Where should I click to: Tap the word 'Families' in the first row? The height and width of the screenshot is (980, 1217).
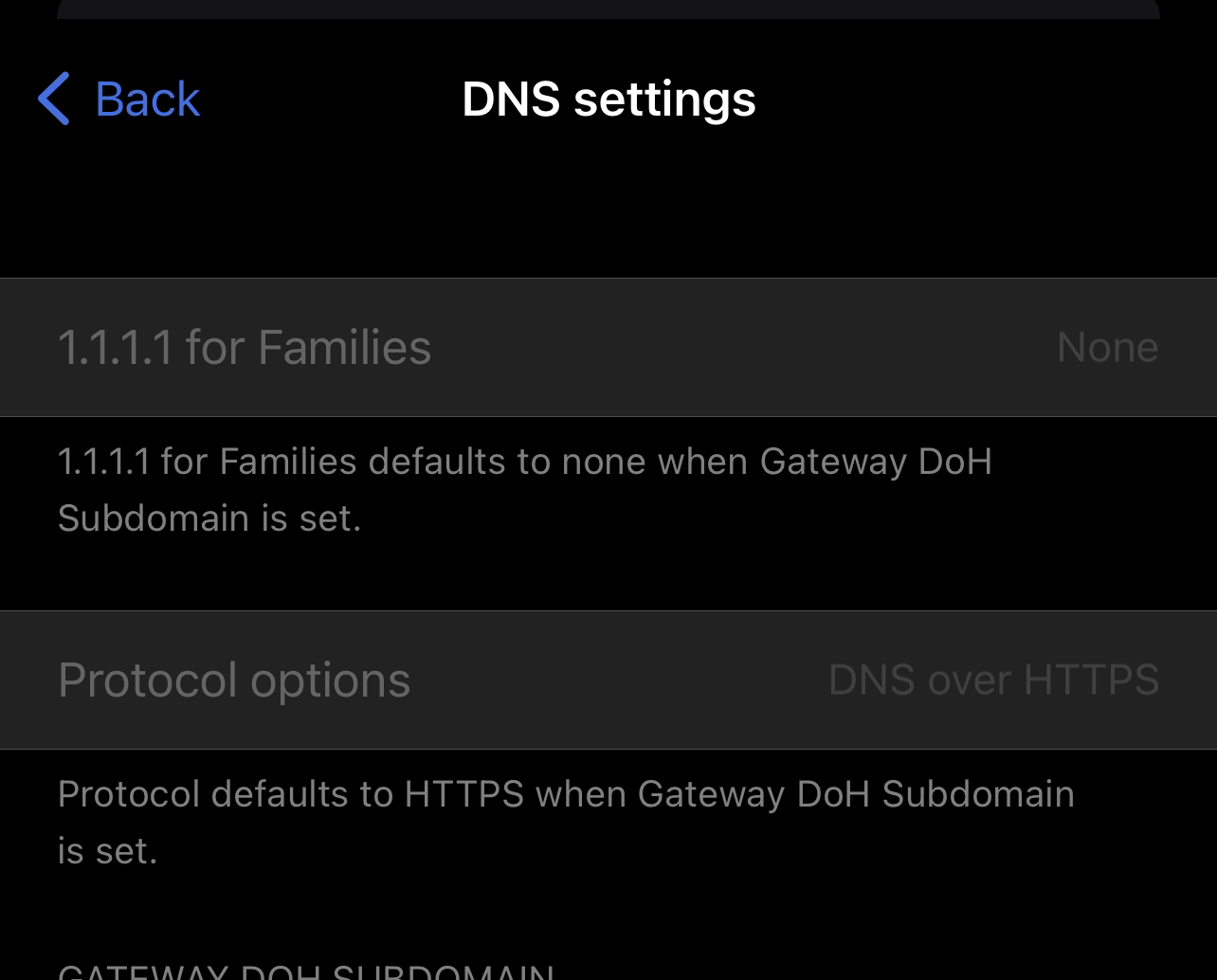point(344,347)
